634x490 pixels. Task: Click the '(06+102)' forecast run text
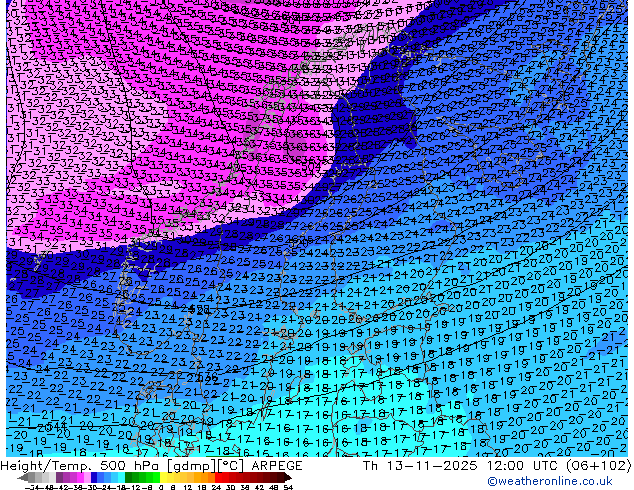tap(598, 466)
